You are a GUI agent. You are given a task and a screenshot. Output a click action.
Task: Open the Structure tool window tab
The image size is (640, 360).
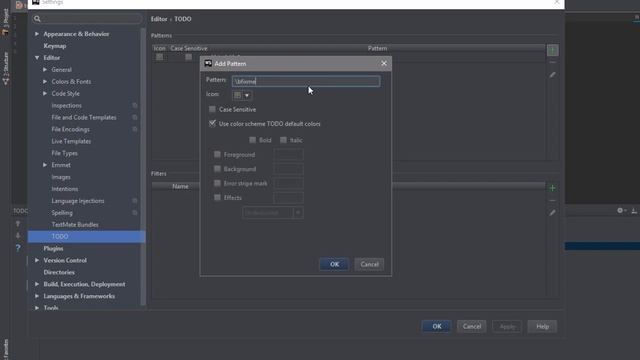tap(6, 69)
